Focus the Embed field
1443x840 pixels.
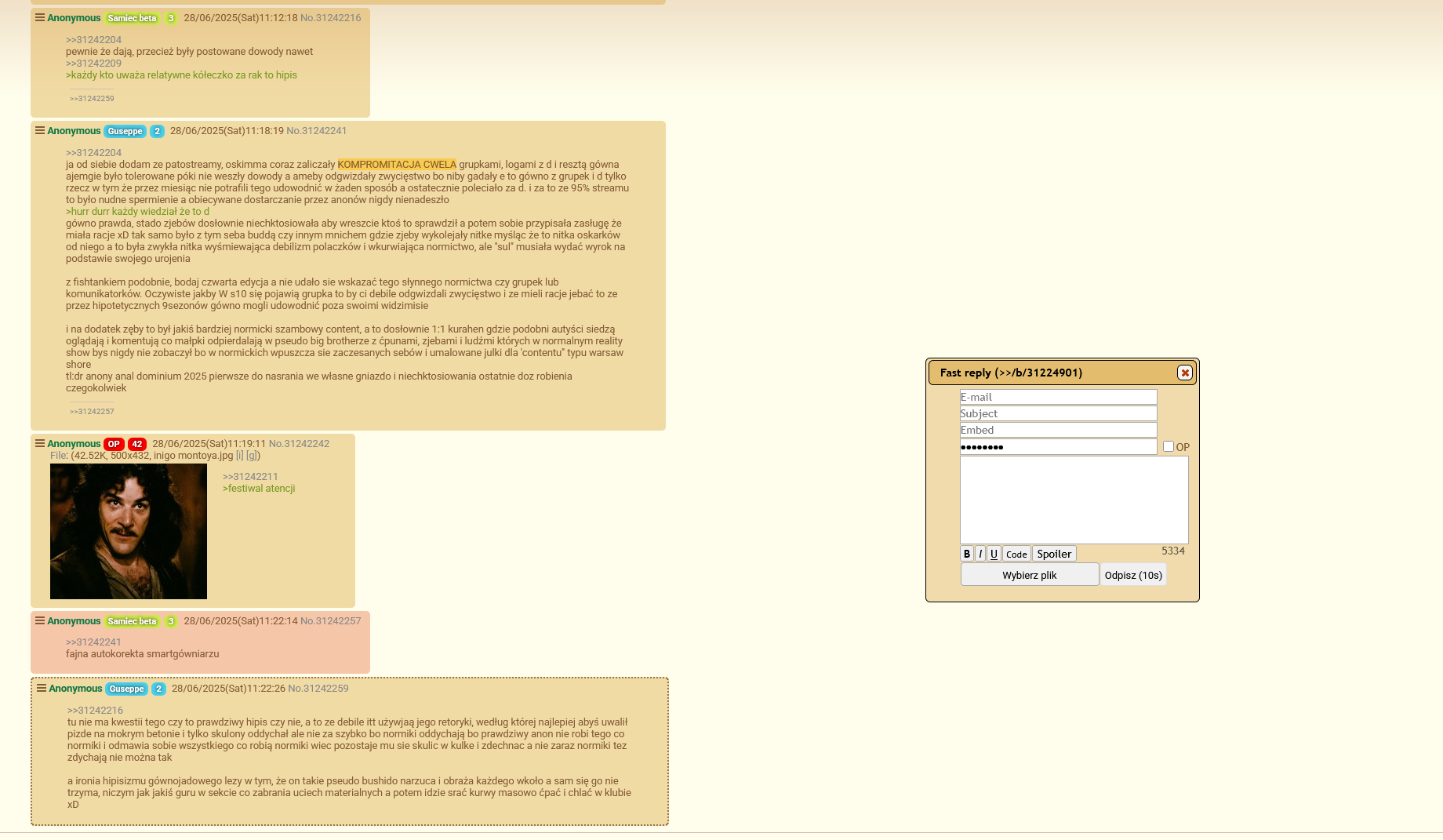coord(1058,430)
